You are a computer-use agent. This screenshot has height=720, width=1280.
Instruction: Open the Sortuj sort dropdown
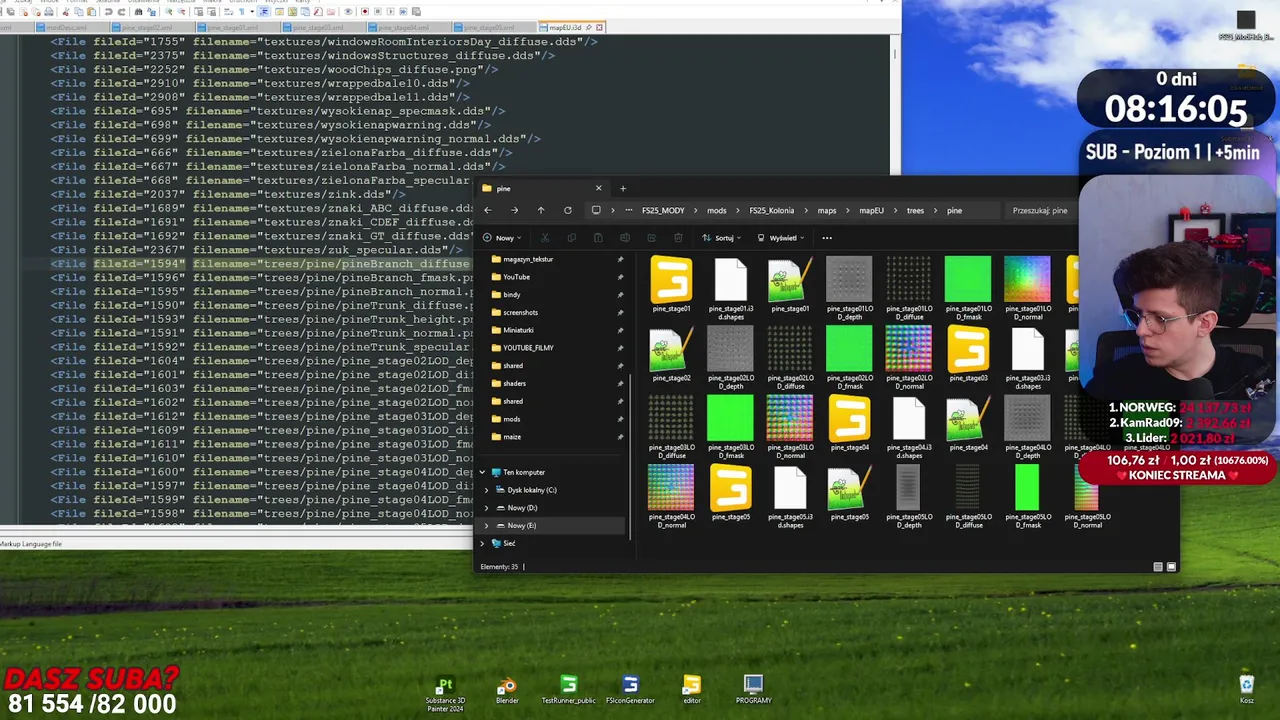(722, 238)
